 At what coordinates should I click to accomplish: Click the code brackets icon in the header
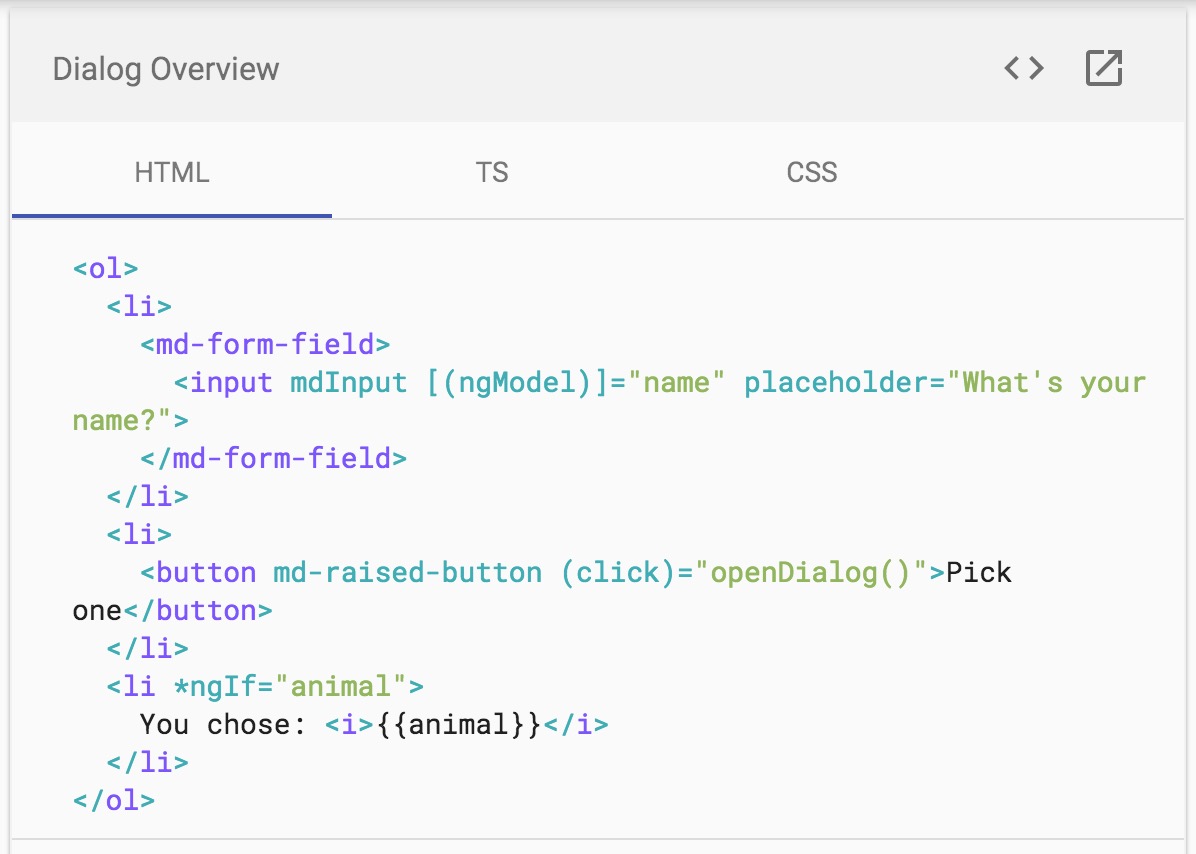tap(1023, 68)
